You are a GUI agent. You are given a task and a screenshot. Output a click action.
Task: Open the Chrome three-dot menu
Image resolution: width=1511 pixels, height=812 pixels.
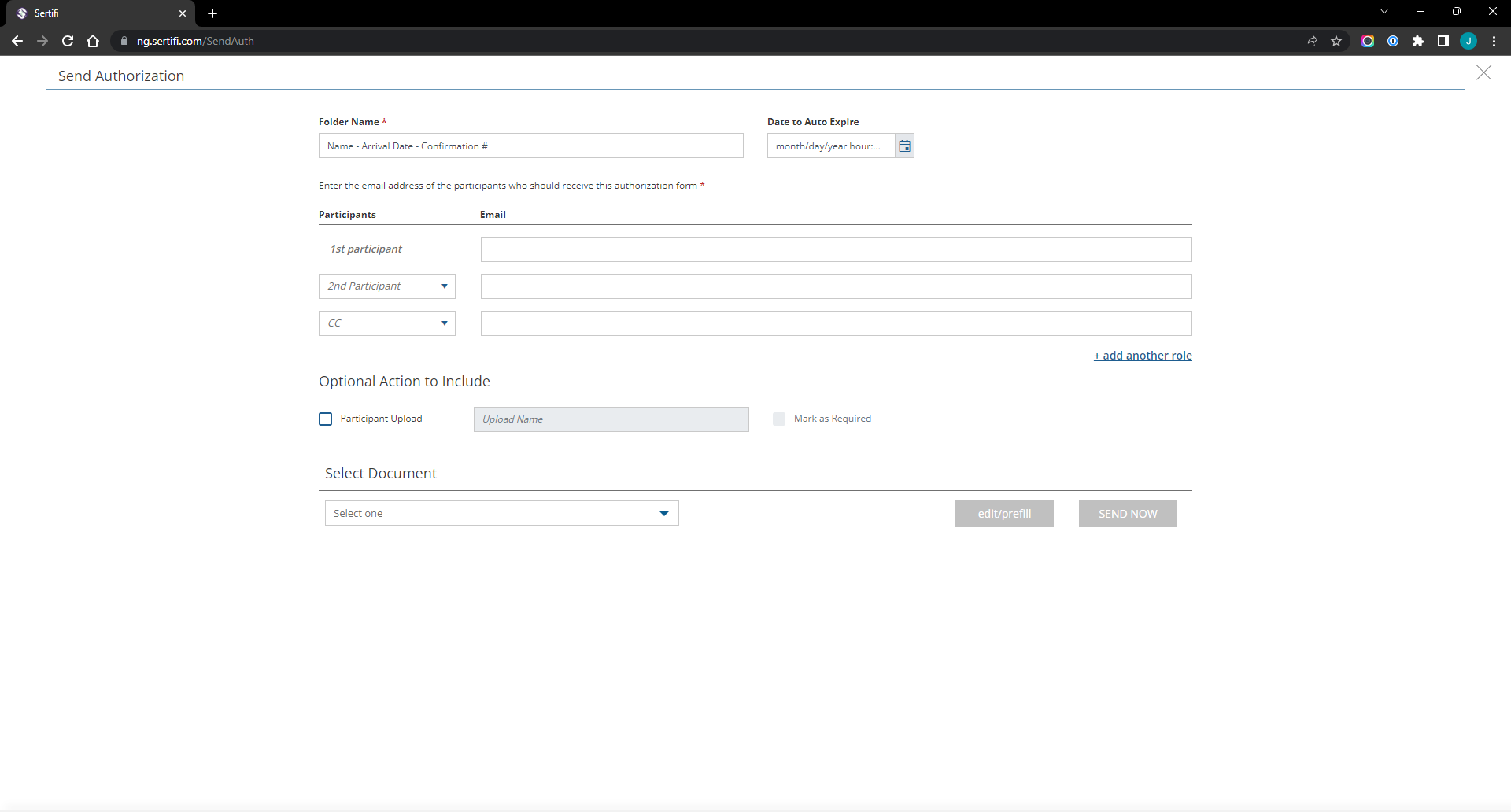pos(1494,41)
